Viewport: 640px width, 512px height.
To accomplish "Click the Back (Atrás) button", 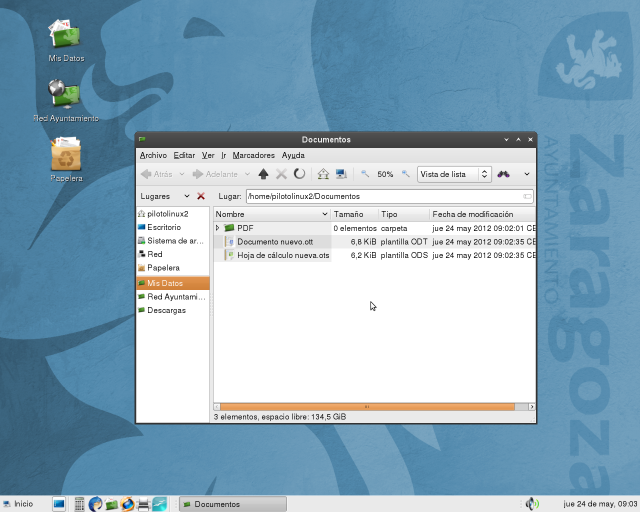I will click(157, 174).
